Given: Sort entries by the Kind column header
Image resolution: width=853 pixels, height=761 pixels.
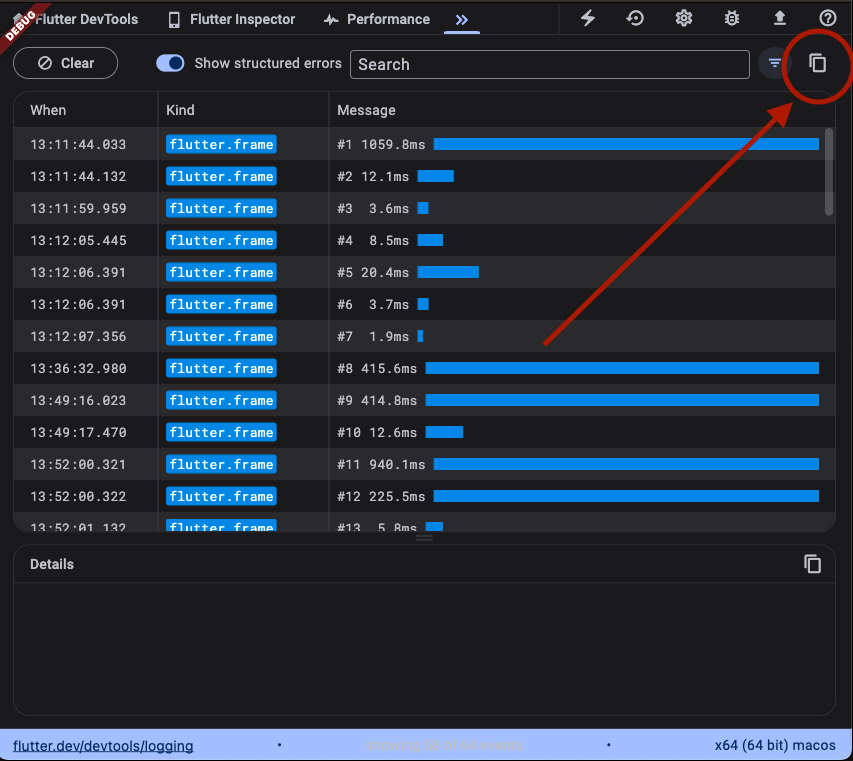Looking at the screenshot, I should (x=182, y=110).
